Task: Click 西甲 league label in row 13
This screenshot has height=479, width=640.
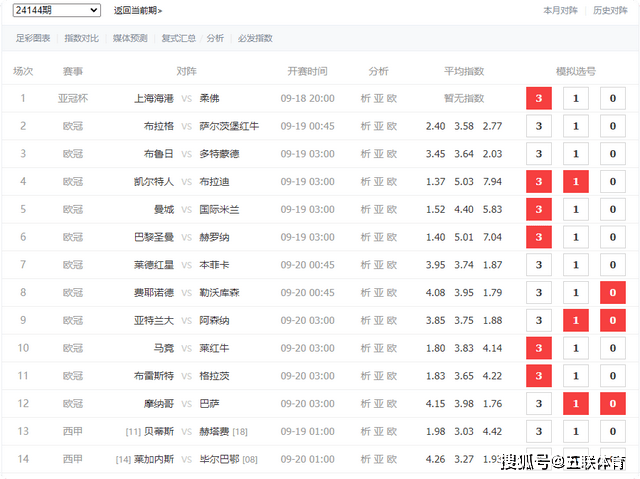Action: pos(73,431)
